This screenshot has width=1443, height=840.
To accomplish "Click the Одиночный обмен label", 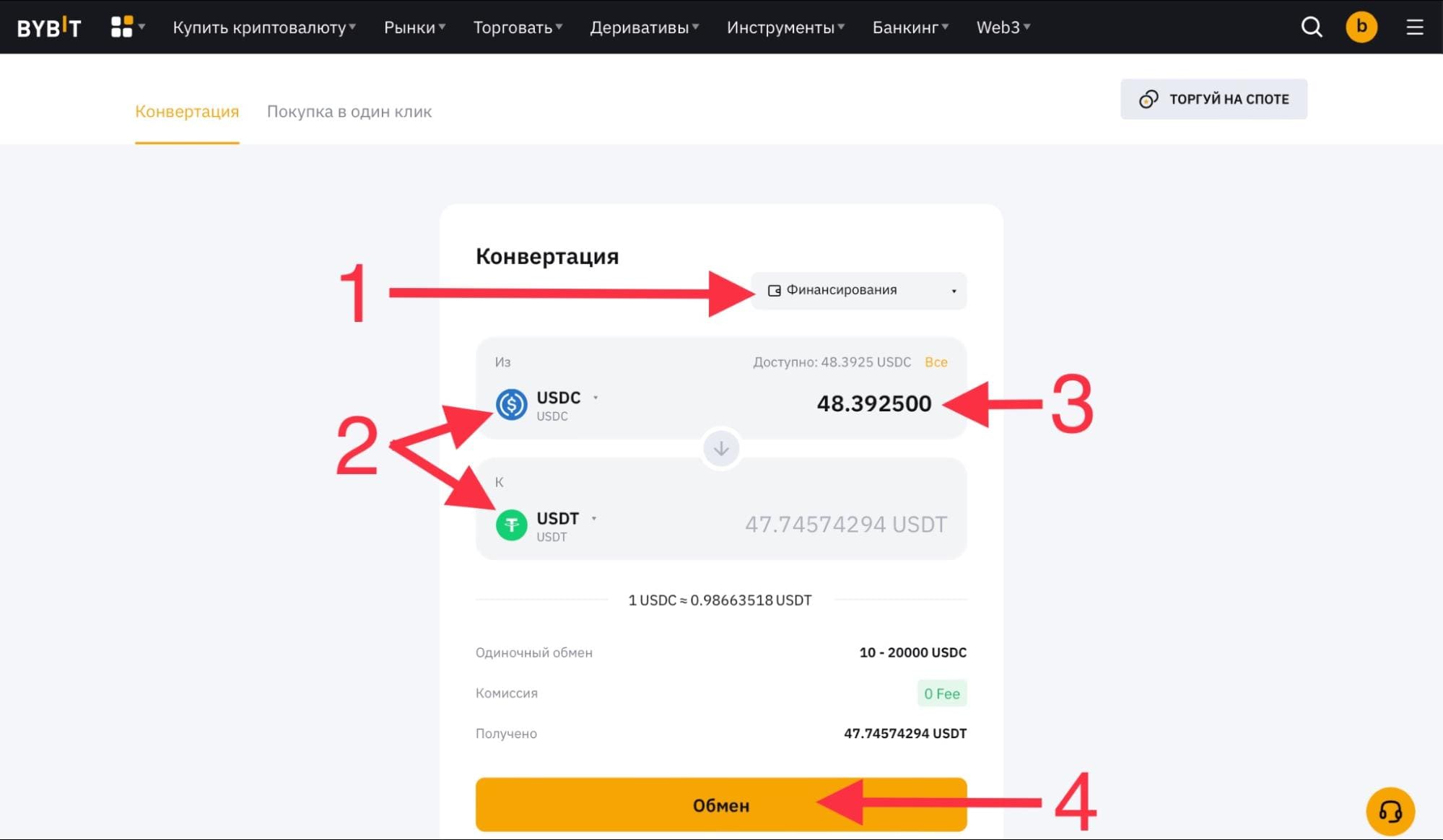I will point(534,652).
